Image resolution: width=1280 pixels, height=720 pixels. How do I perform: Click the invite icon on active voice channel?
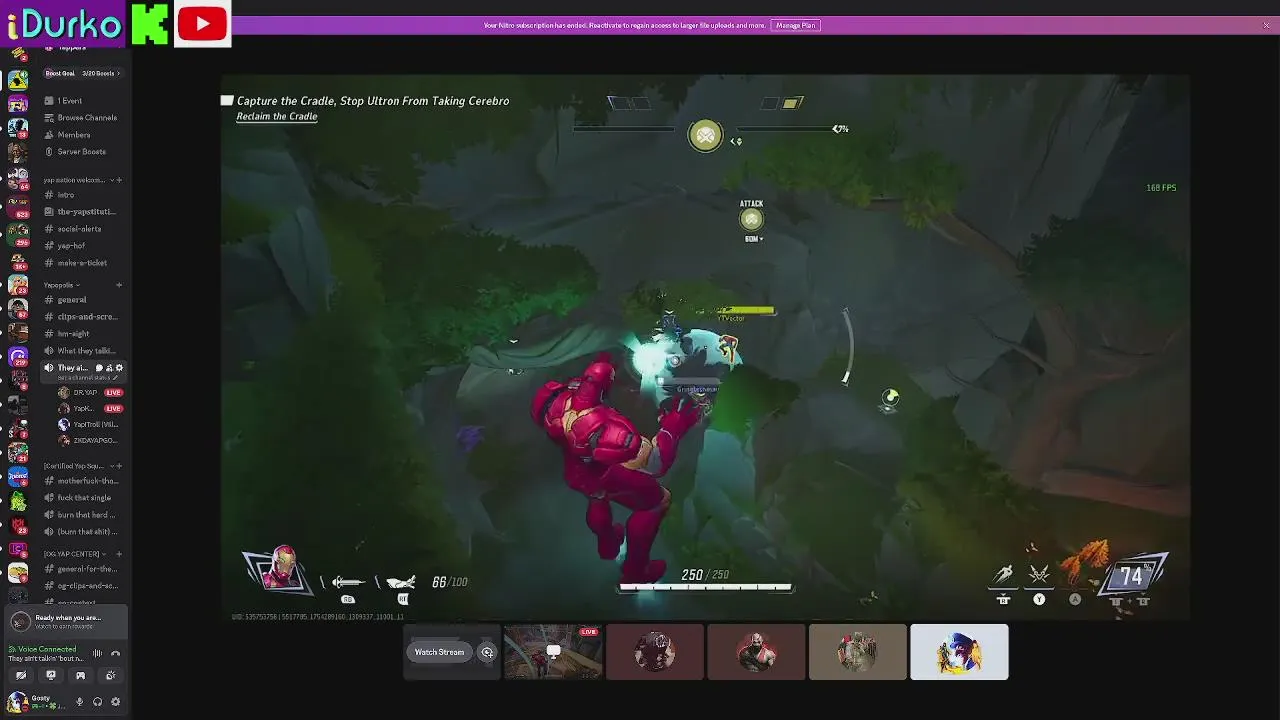point(109,368)
